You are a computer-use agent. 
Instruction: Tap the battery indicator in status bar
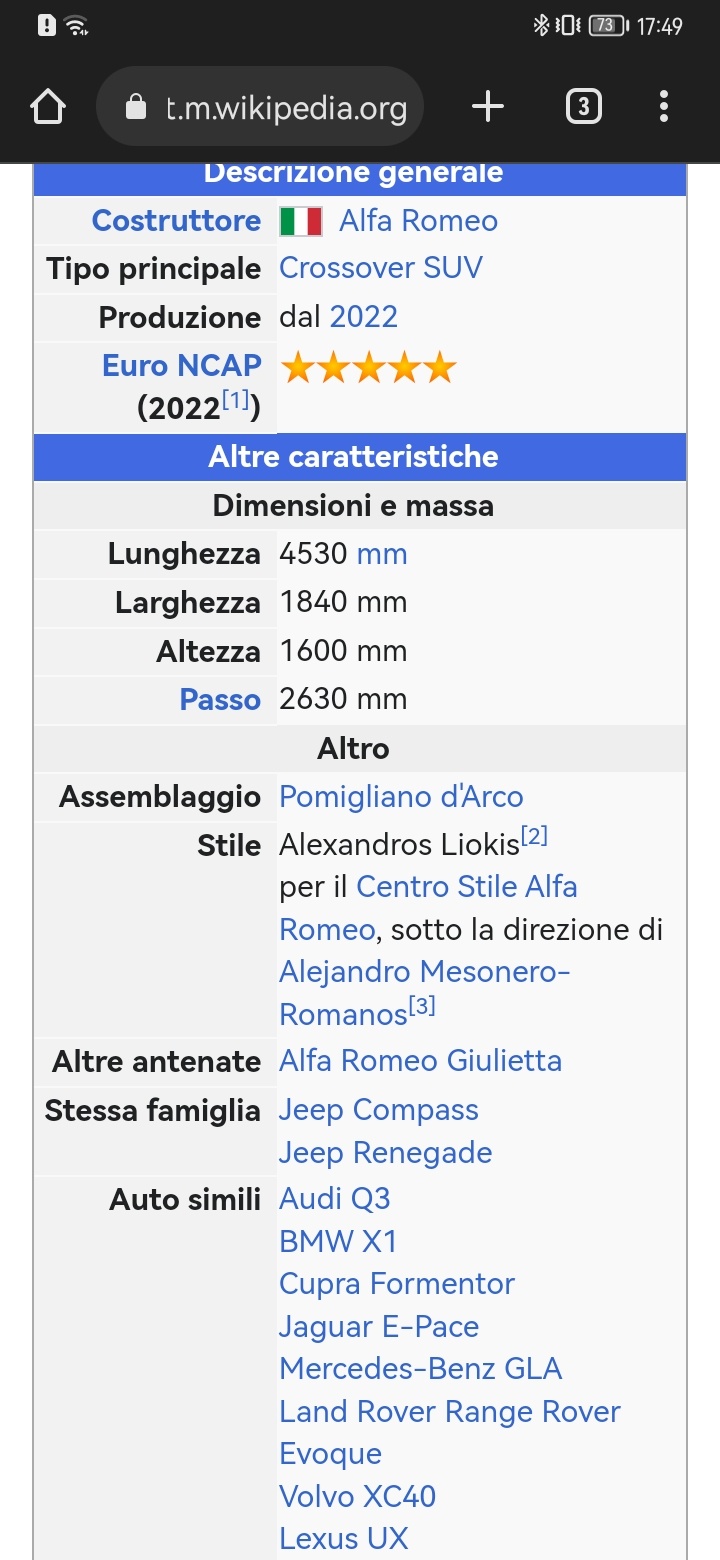click(x=608, y=26)
